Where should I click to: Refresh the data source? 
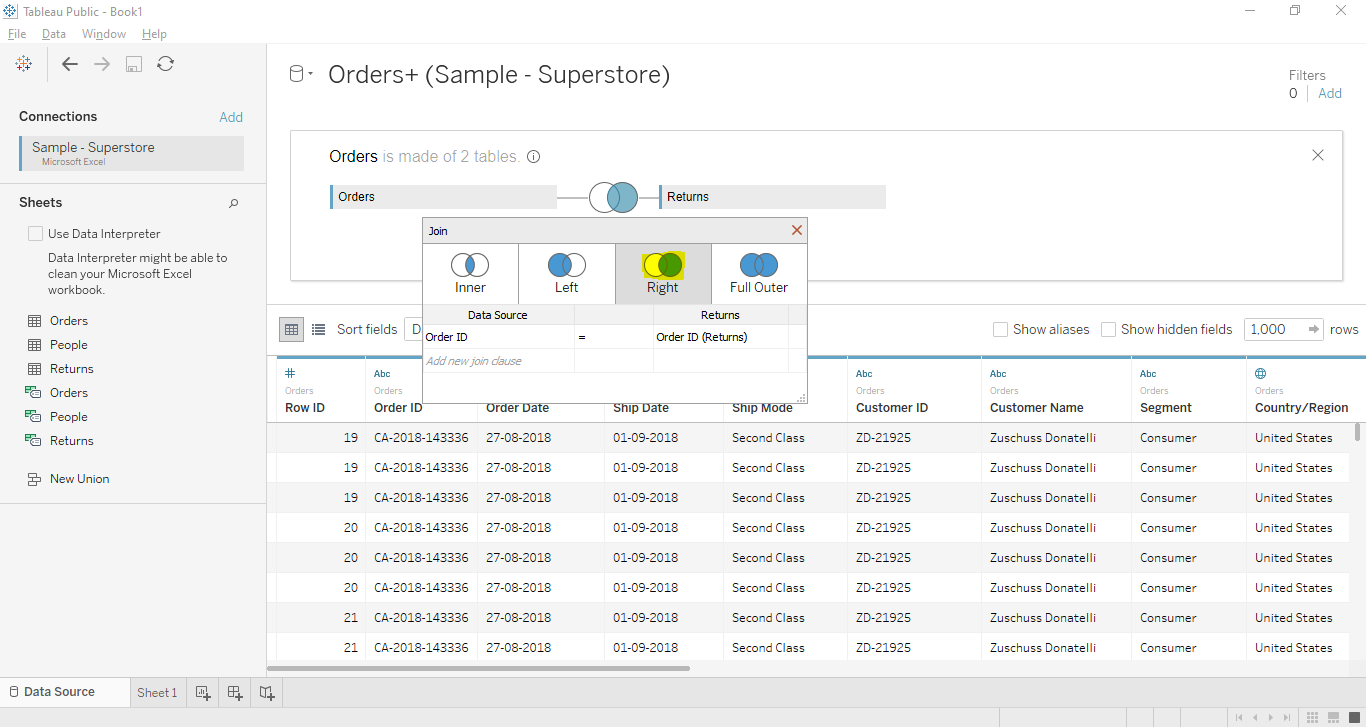[x=166, y=64]
